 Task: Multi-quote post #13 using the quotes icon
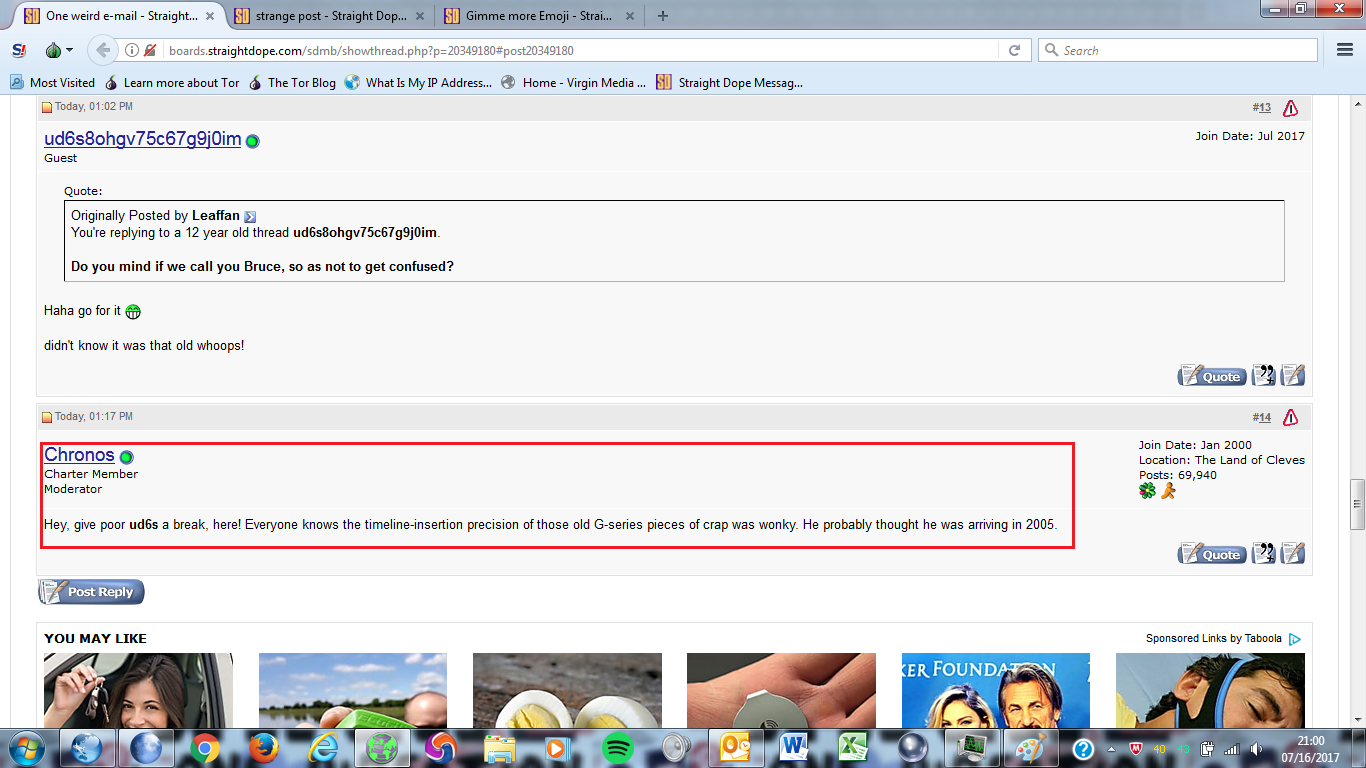click(x=1263, y=374)
